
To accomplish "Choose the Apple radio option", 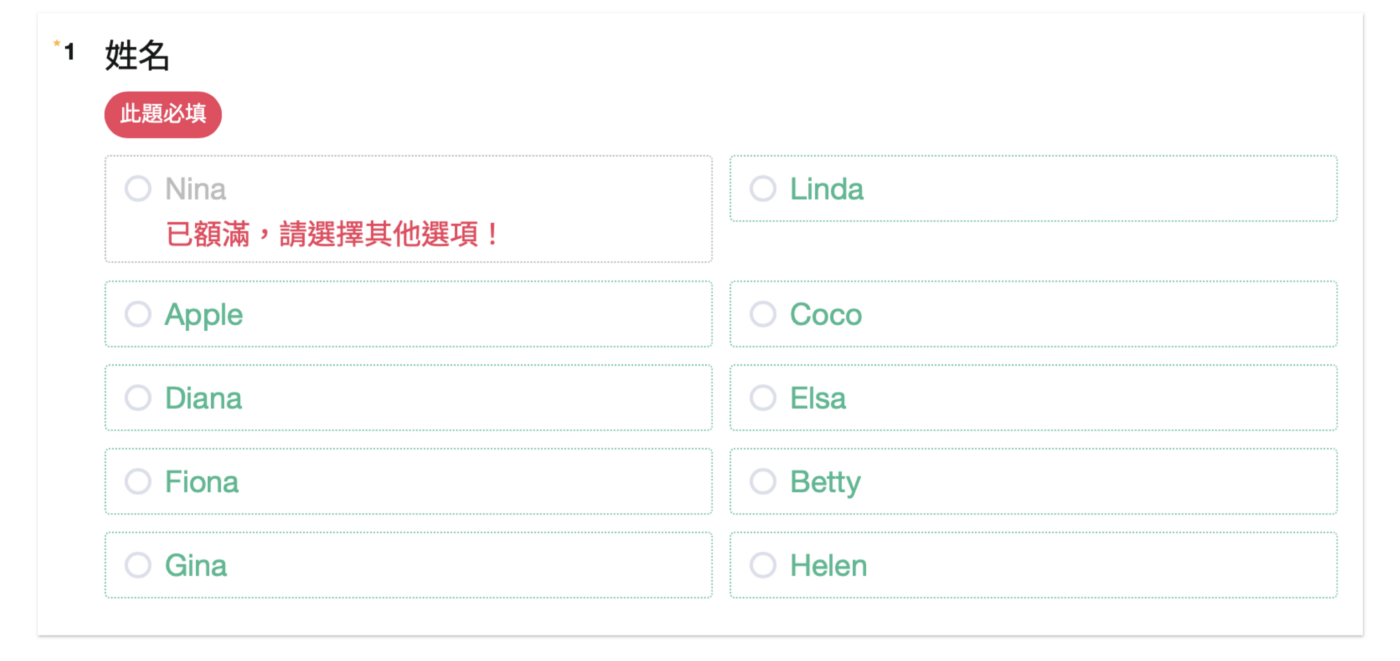I will (138, 315).
